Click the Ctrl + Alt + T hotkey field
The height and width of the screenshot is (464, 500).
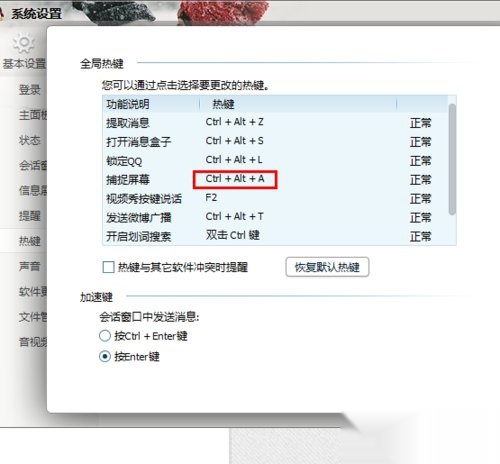234,217
